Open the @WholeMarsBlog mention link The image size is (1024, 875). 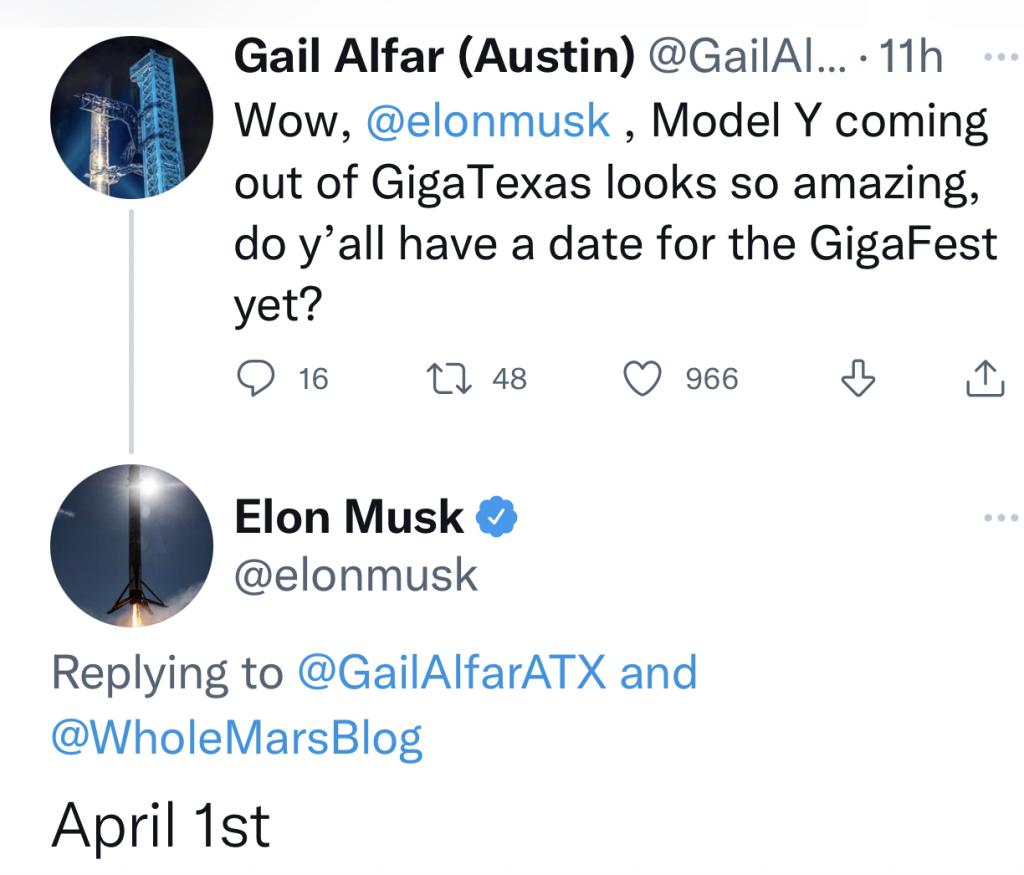coord(237,738)
